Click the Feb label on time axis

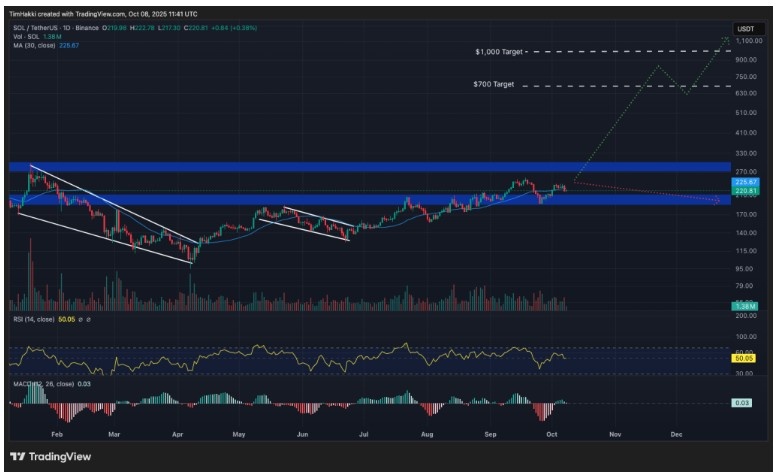[x=57, y=434]
